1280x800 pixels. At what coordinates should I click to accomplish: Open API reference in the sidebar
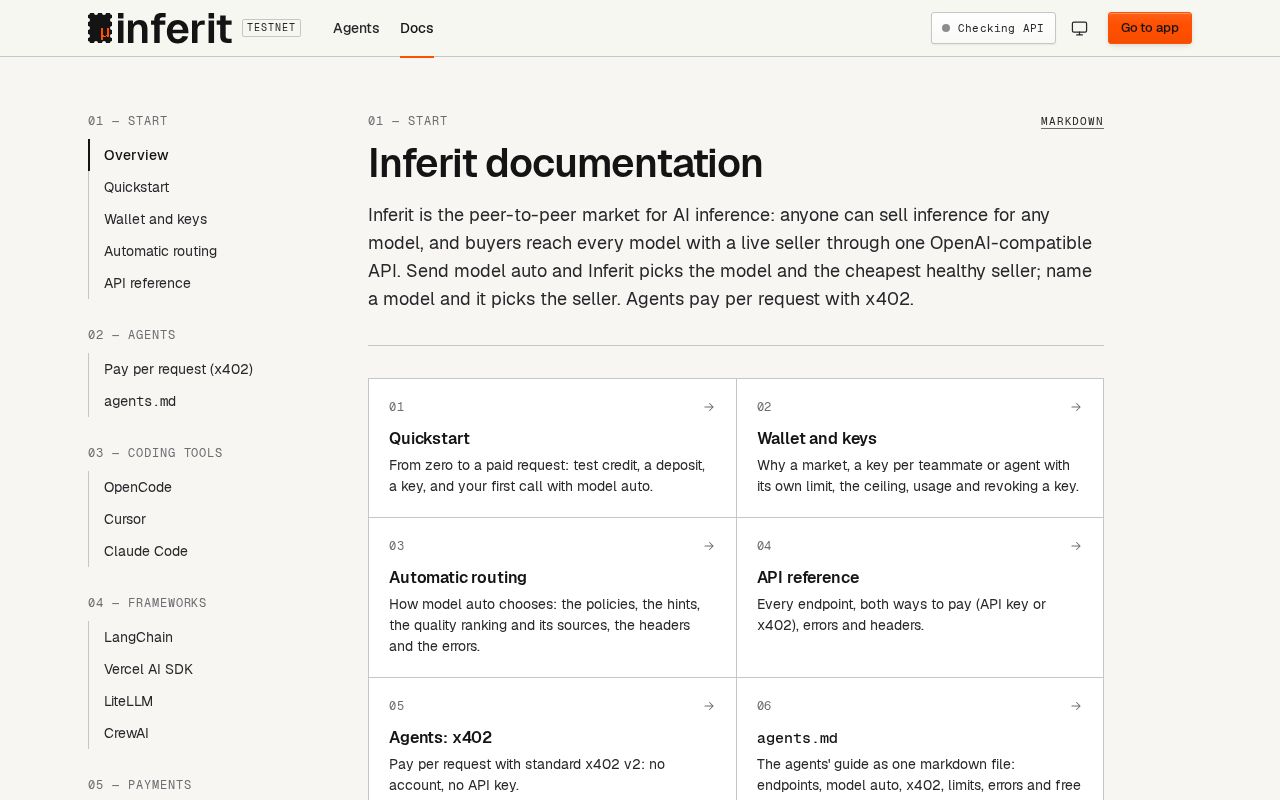coord(147,283)
